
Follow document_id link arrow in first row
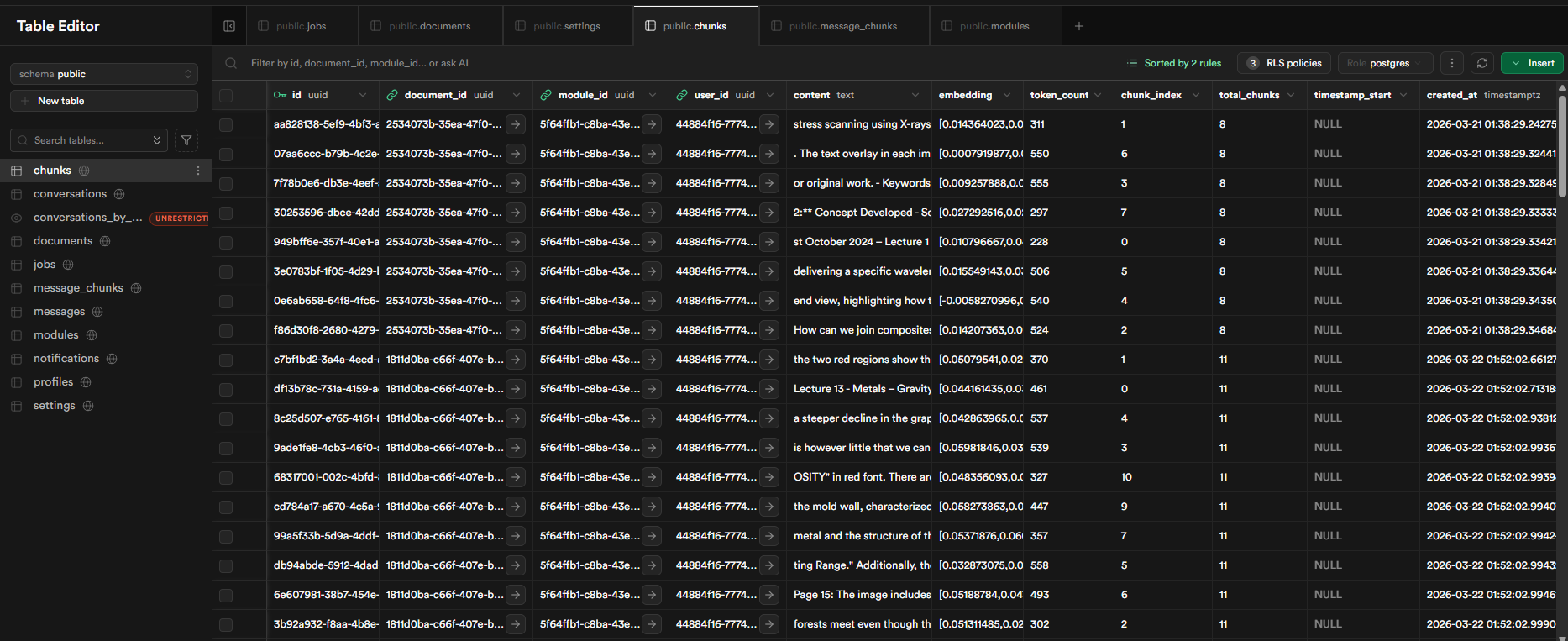pos(517,124)
